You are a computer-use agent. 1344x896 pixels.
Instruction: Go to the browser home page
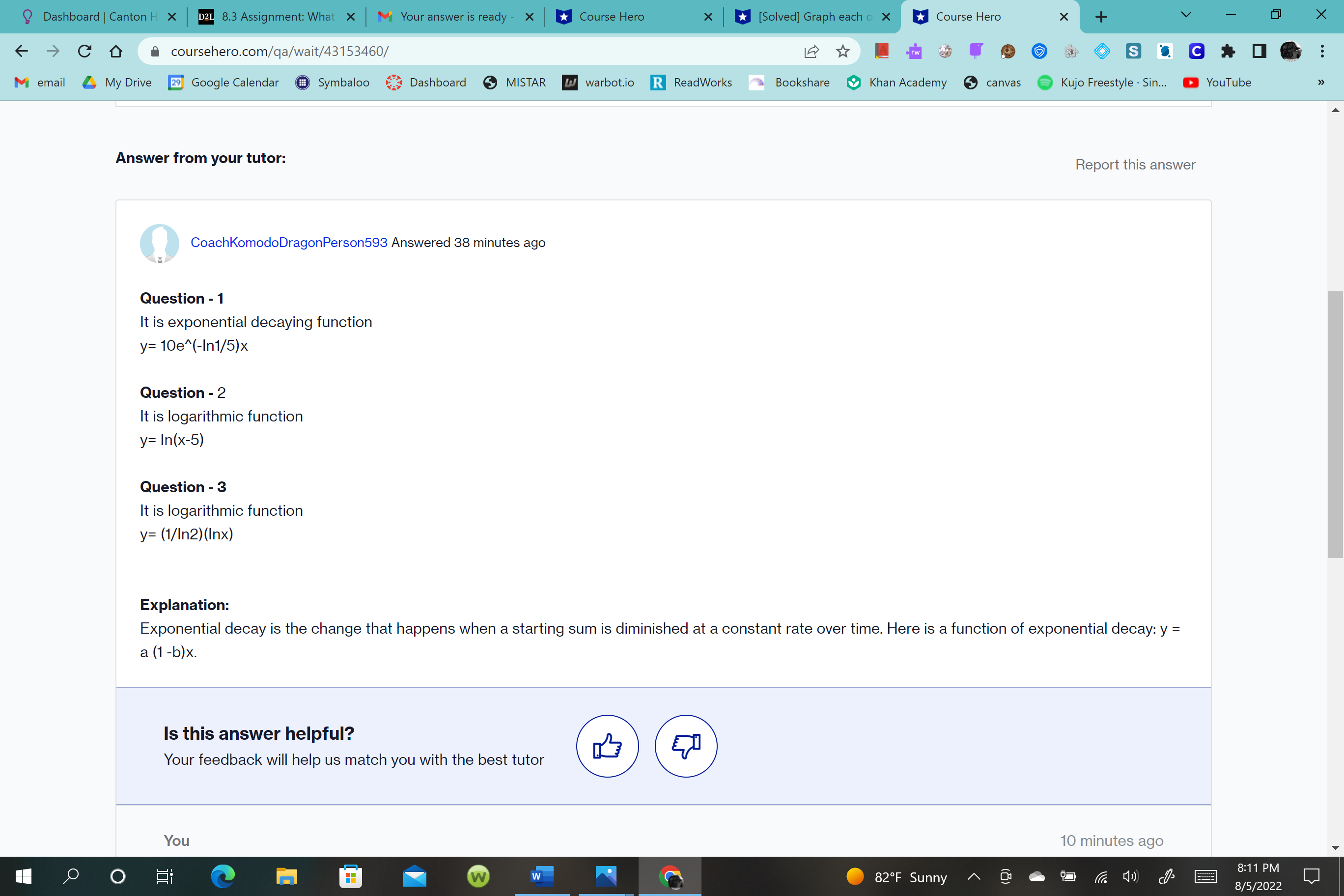[116, 52]
